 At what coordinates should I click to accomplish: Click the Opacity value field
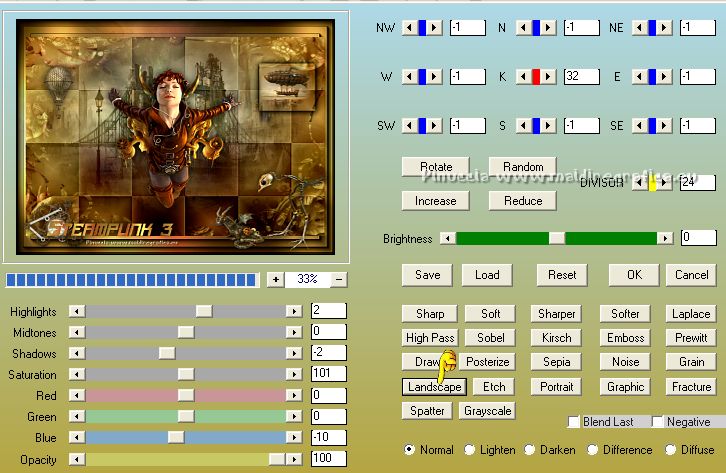pos(329,459)
